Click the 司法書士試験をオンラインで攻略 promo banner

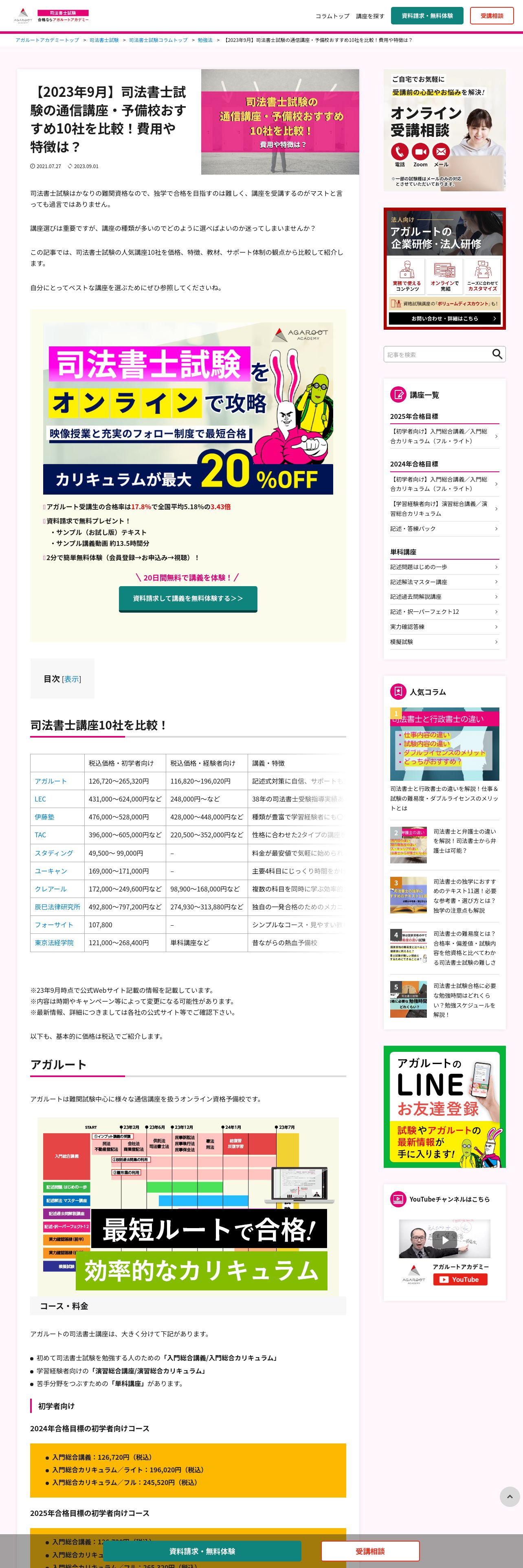coord(188,408)
